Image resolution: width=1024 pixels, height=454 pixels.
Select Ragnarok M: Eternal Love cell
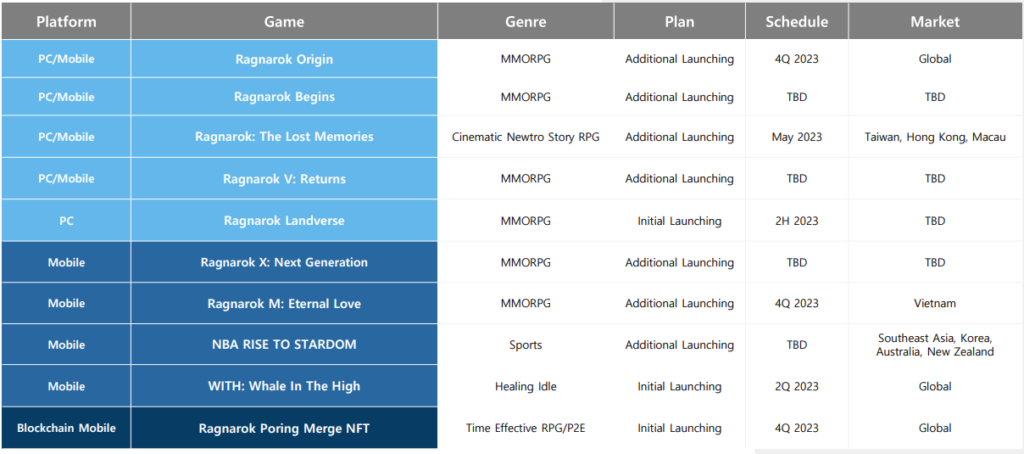click(284, 303)
